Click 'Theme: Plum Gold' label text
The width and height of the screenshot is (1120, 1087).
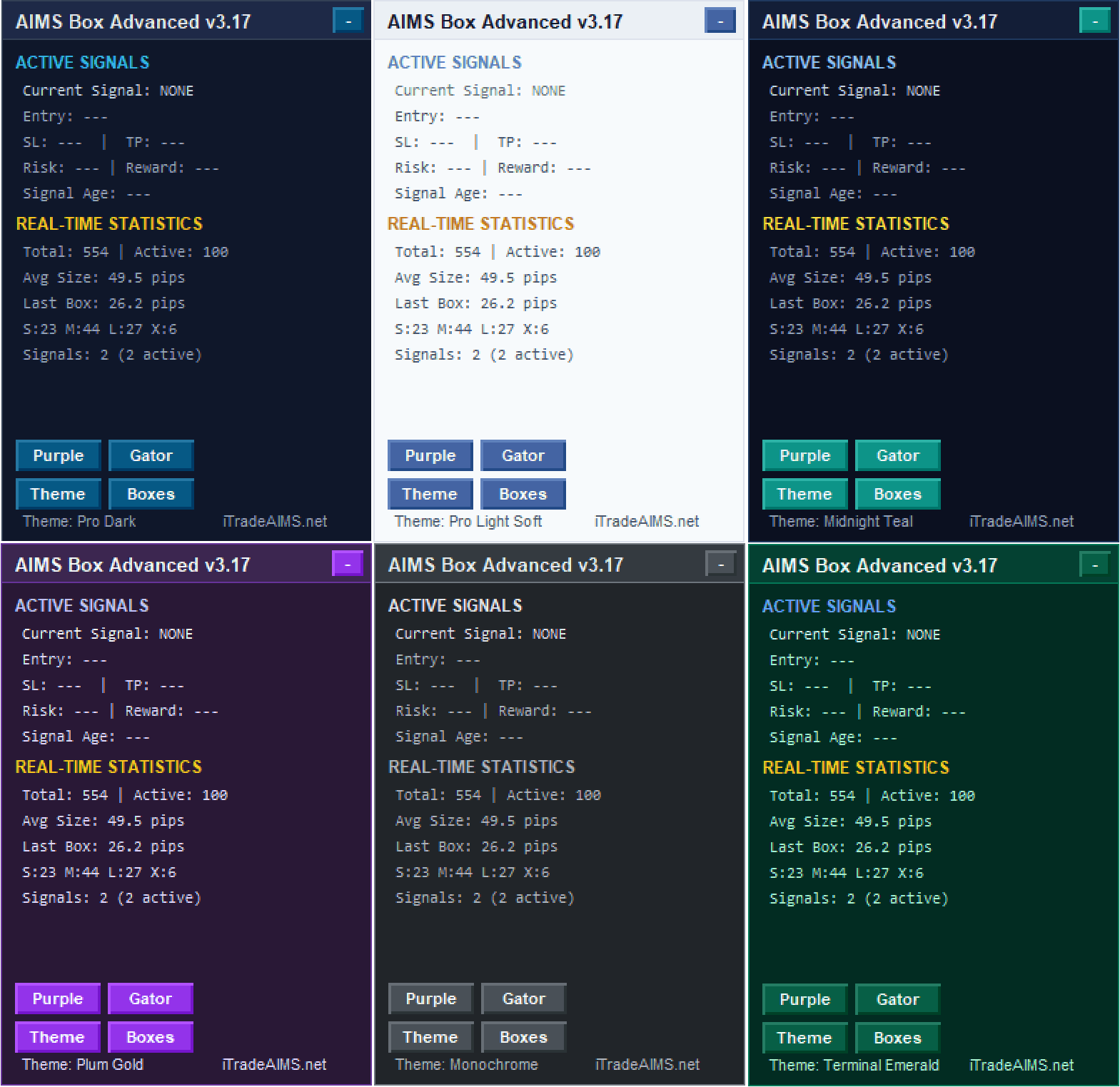(83, 1065)
